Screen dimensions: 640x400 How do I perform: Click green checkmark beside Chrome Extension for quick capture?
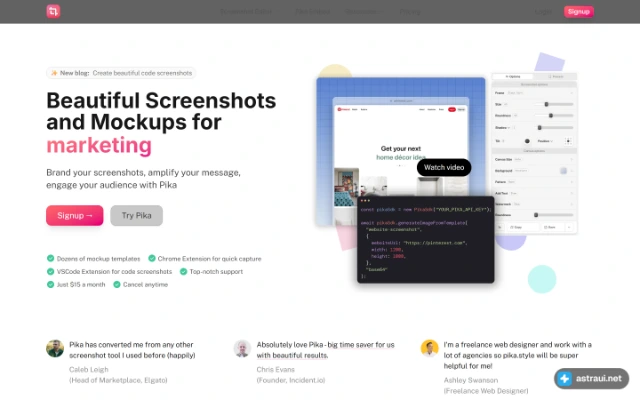152,258
